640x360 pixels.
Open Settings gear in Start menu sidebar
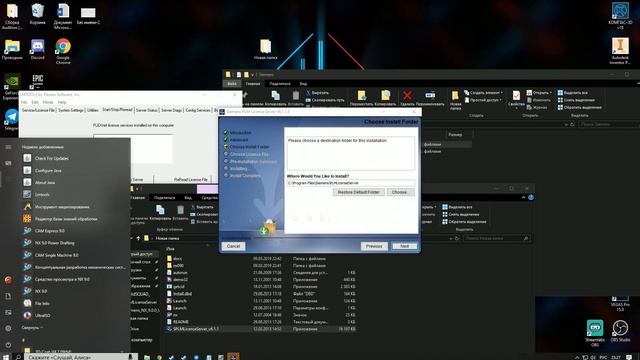pyautogui.click(x=8, y=328)
